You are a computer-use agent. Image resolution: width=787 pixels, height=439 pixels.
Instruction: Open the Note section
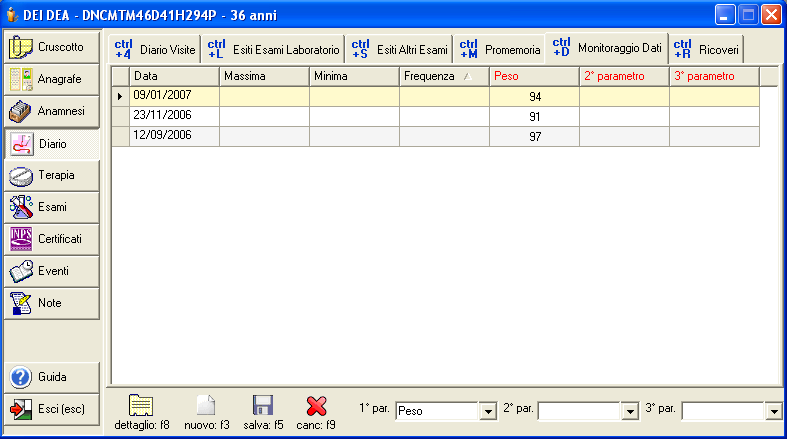(x=52, y=303)
